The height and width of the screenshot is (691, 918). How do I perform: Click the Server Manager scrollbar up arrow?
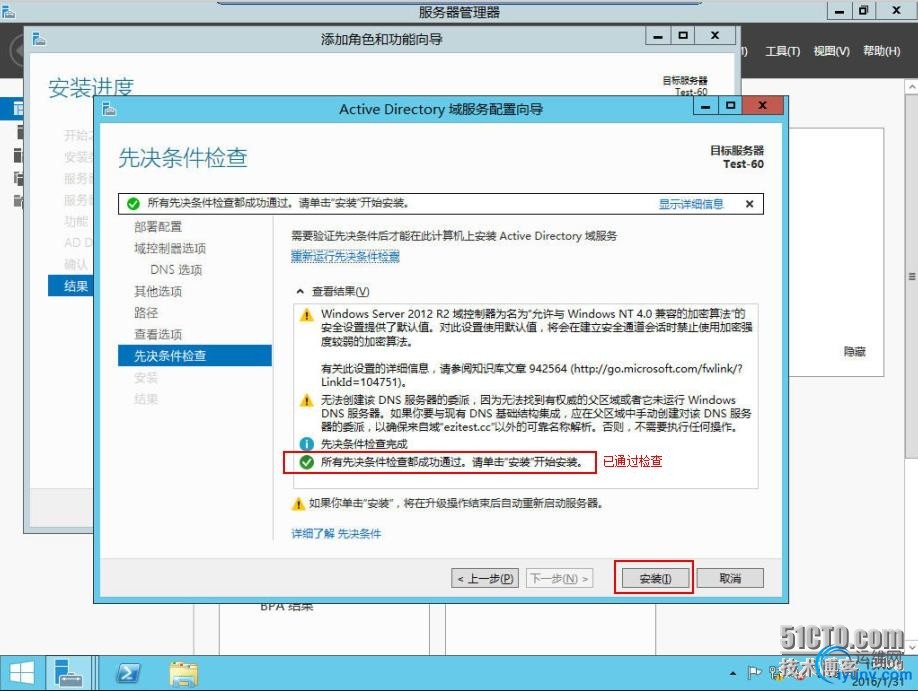(912, 87)
